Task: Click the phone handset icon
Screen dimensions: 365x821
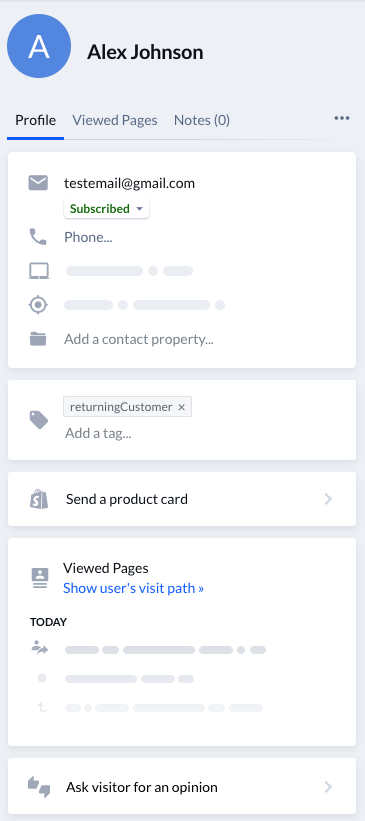Action: (38, 237)
